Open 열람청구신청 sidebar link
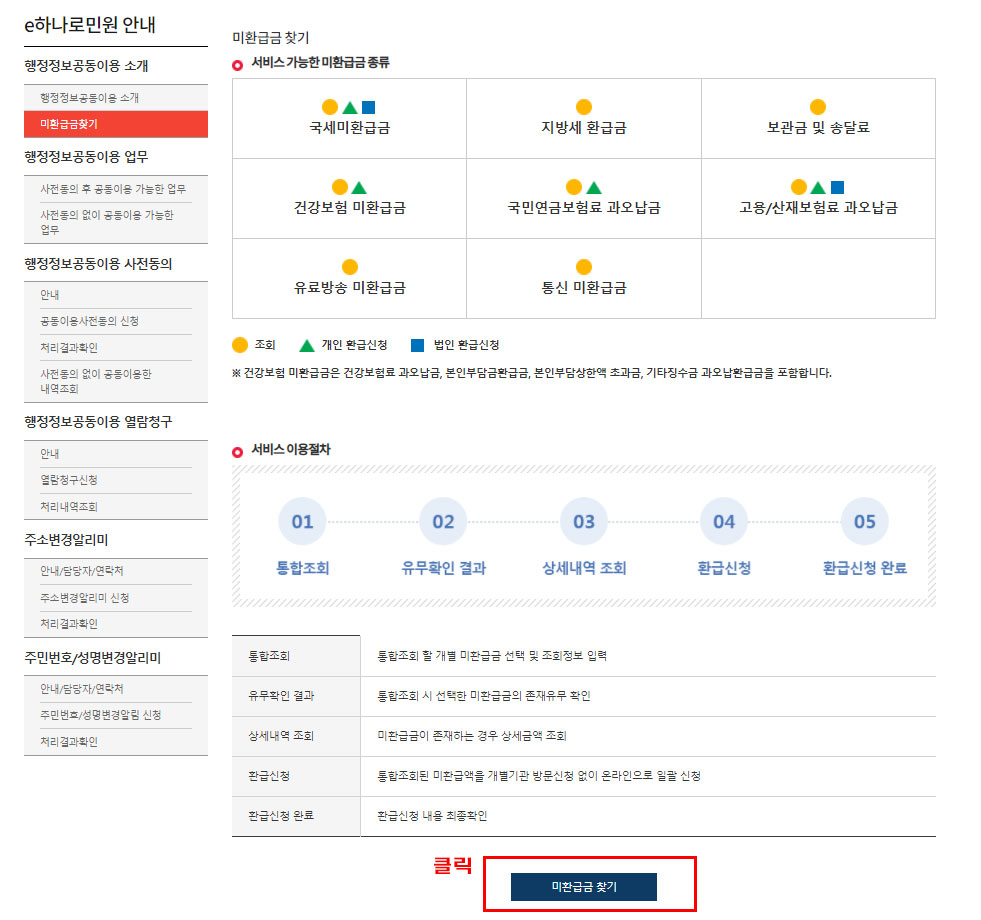 [69, 480]
